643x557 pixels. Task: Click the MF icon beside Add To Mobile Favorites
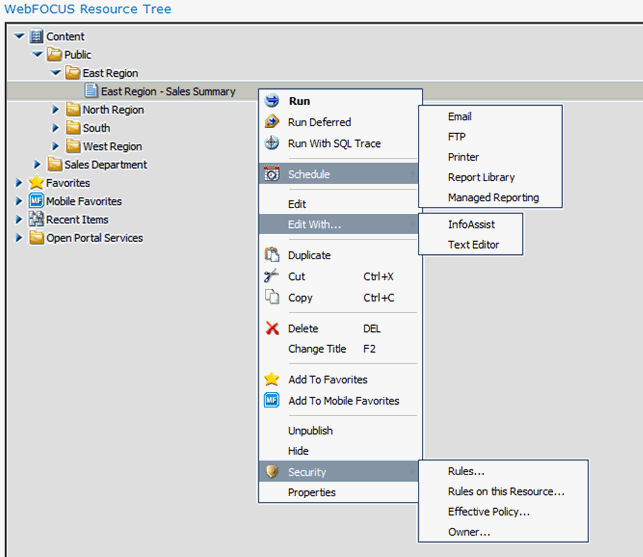click(x=271, y=400)
